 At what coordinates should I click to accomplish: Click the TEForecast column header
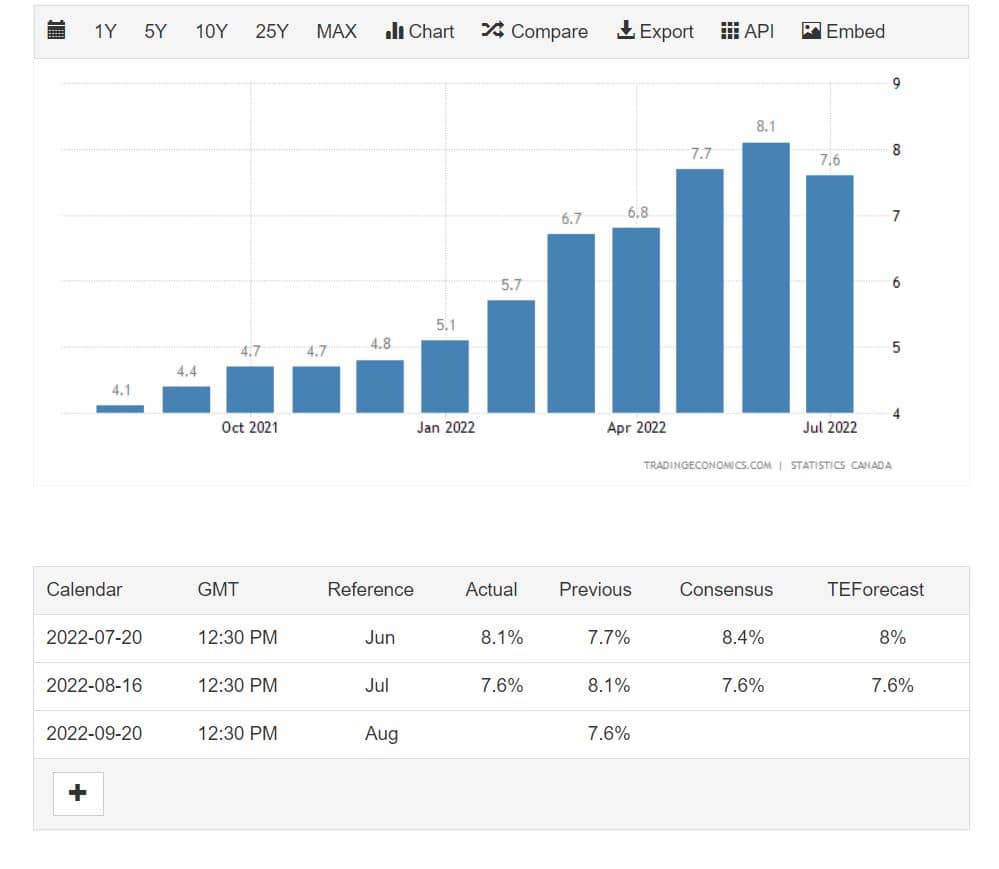[875, 589]
